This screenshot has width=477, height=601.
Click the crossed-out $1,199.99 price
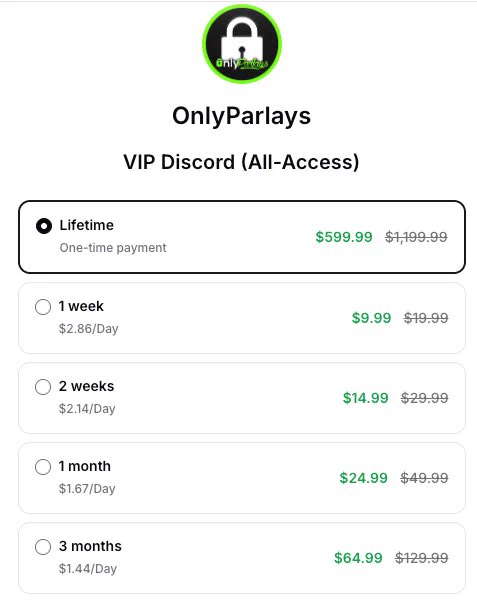pos(416,237)
